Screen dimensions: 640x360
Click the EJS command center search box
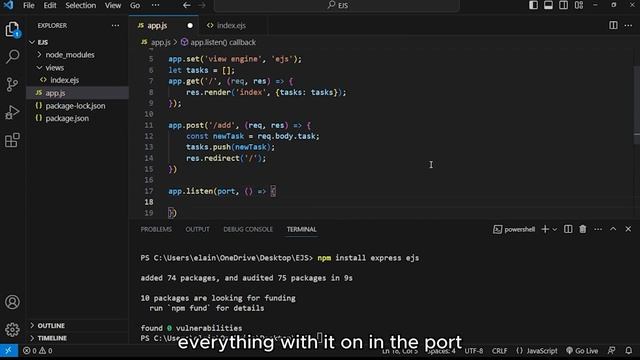pos(337,5)
